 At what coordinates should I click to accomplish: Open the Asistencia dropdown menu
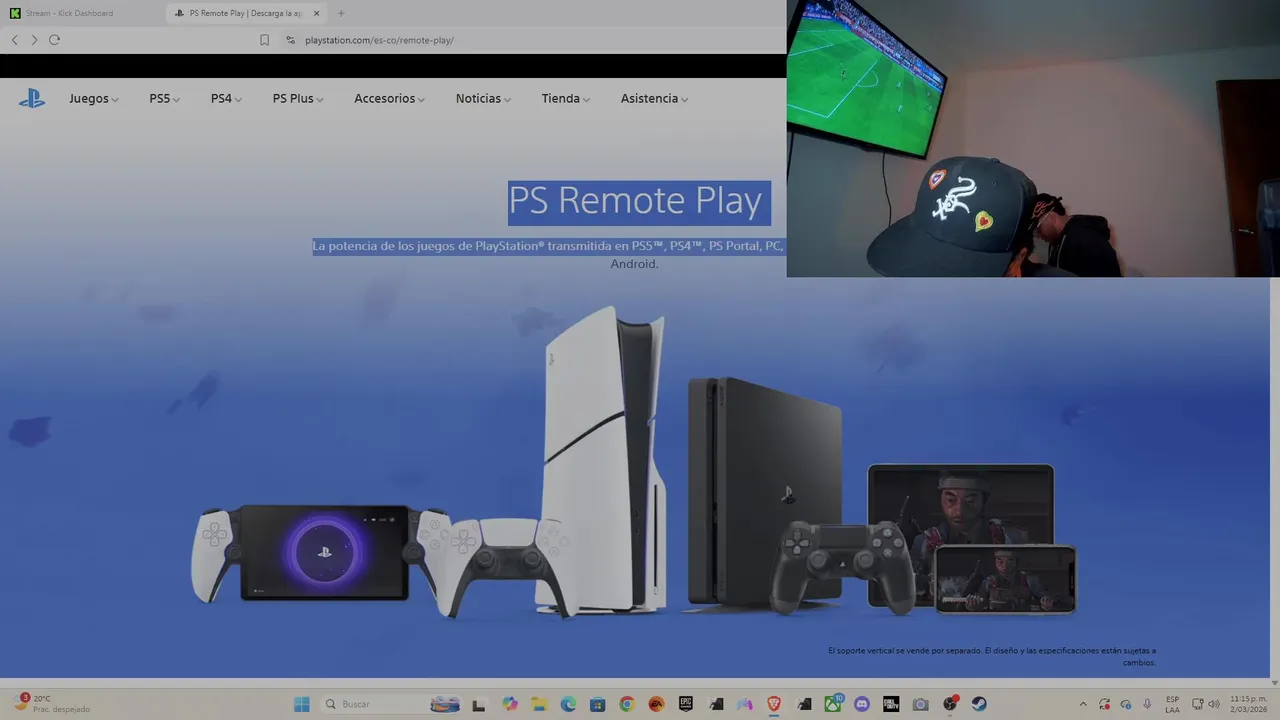tap(654, 98)
